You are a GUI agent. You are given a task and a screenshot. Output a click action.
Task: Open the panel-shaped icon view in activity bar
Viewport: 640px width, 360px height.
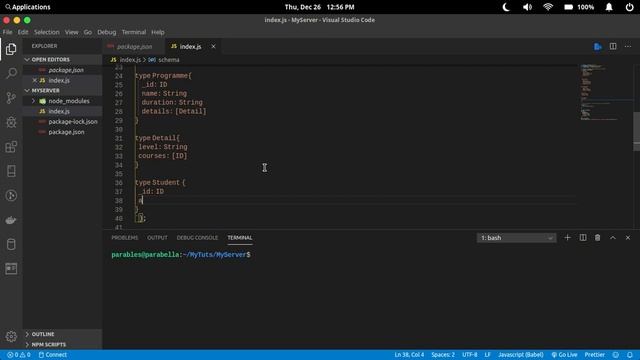(11, 269)
